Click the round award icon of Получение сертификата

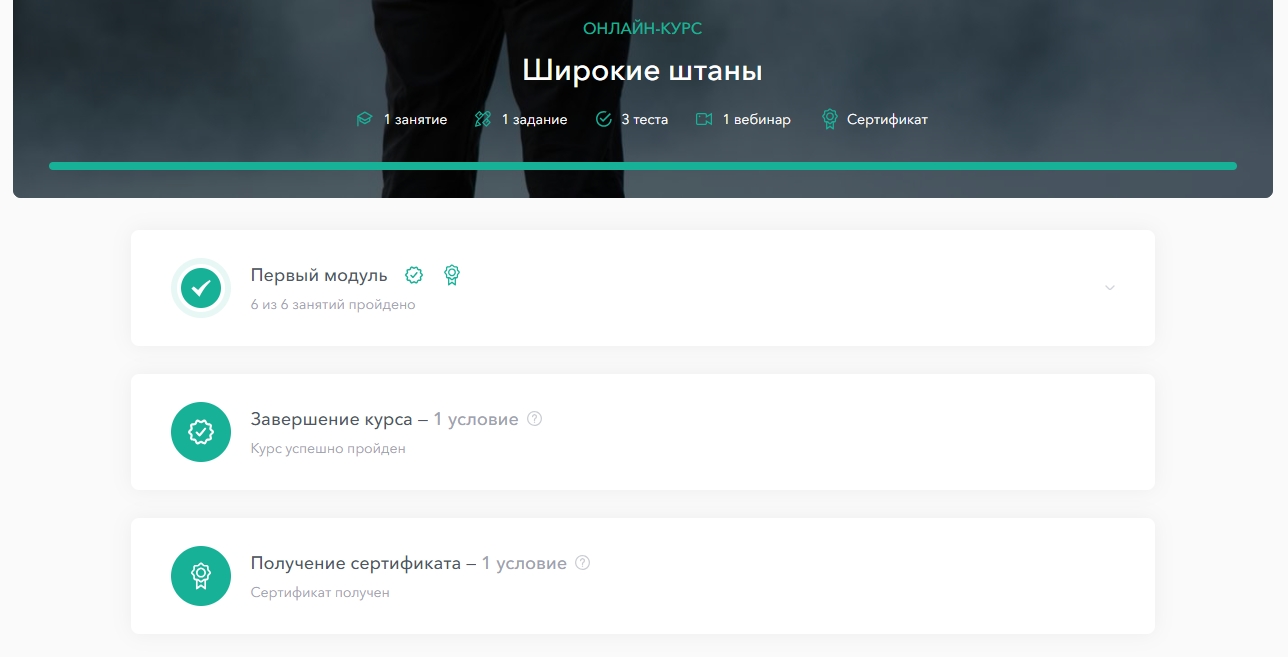click(201, 576)
